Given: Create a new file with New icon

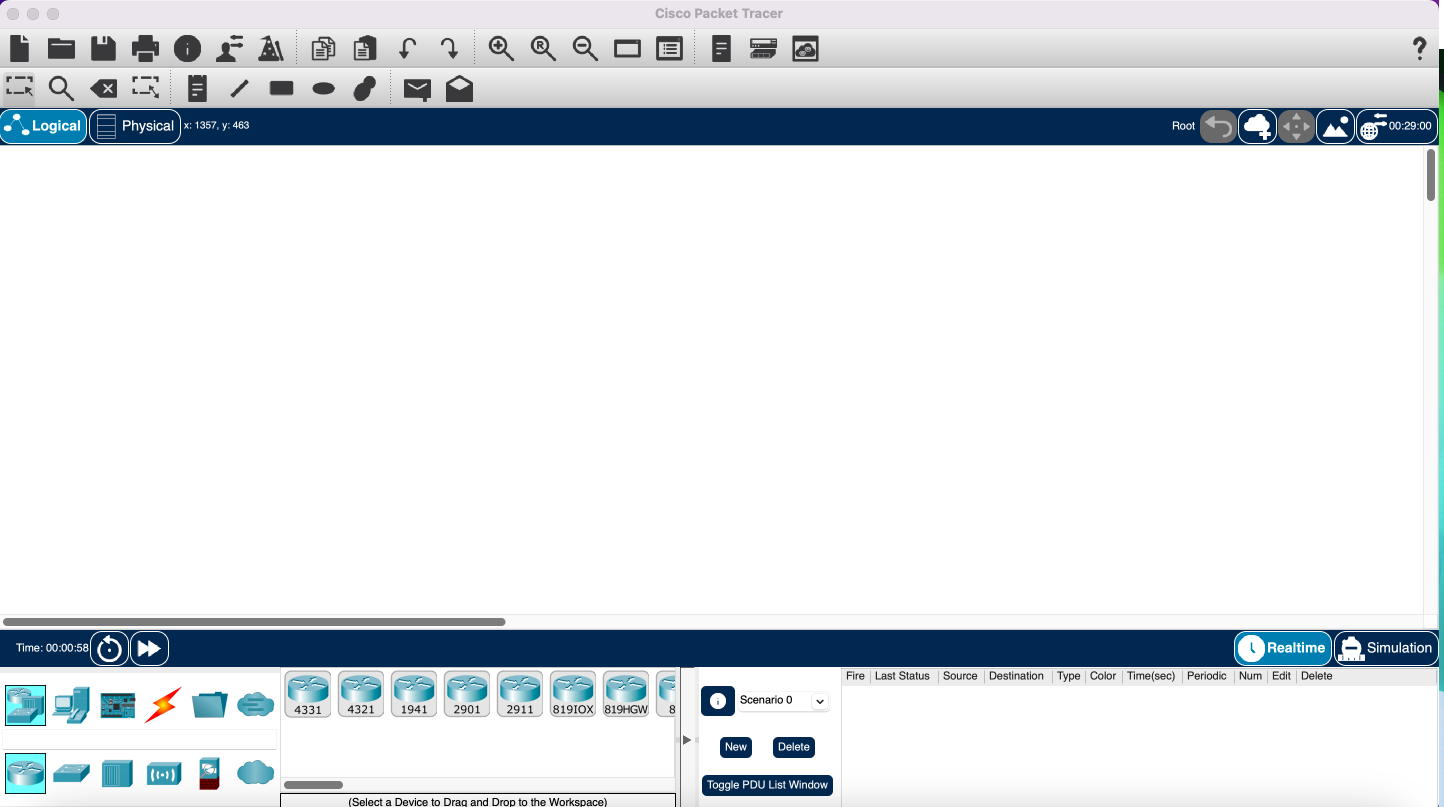Looking at the screenshot, I should coord(20,48).
